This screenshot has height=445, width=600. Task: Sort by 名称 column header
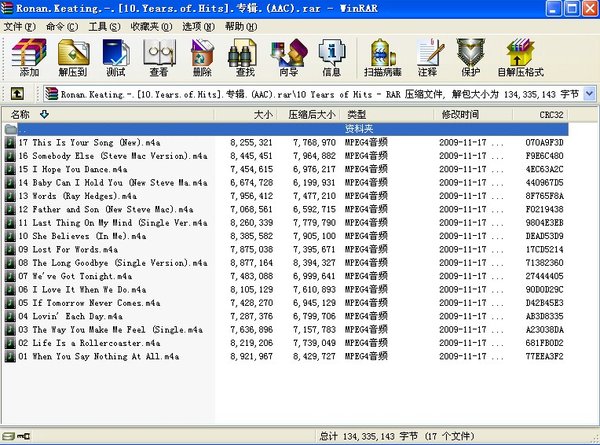pyautogui.click(x=108, y=114)
